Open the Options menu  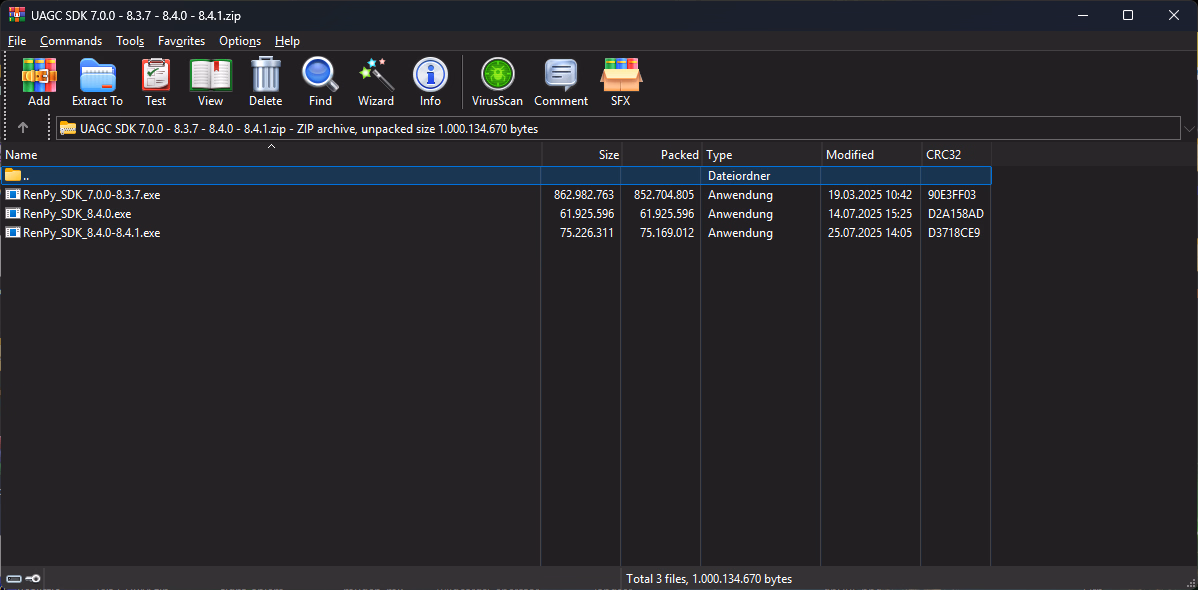pyautogui.click(x=240, y=41)
